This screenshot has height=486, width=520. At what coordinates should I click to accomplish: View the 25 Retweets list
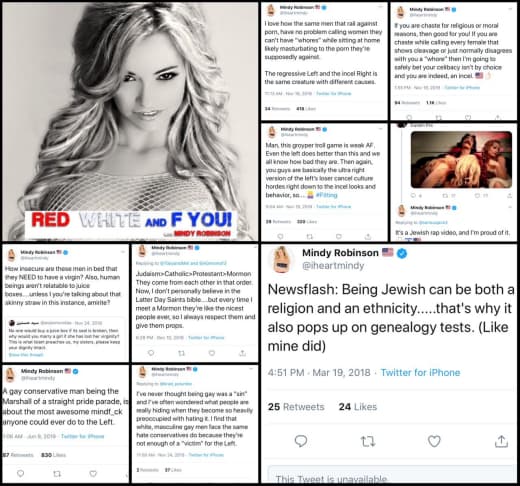point(296,407)
